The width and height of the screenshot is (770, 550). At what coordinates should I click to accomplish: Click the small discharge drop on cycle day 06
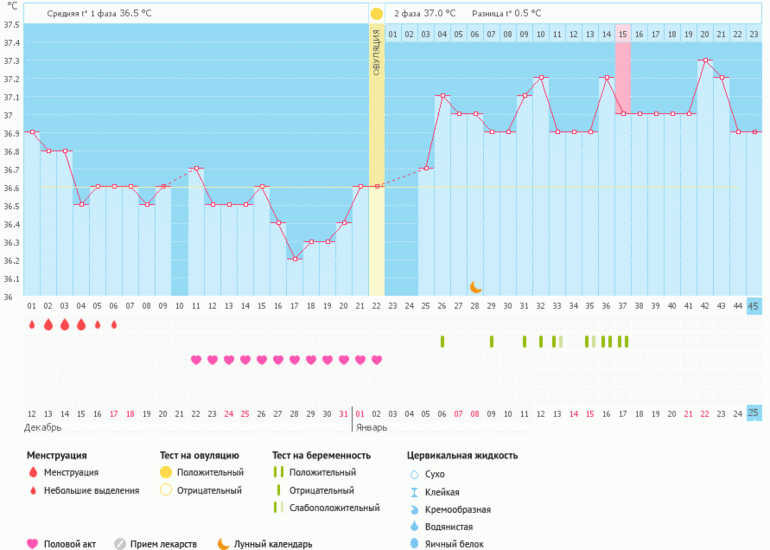[x=114, y=325]
